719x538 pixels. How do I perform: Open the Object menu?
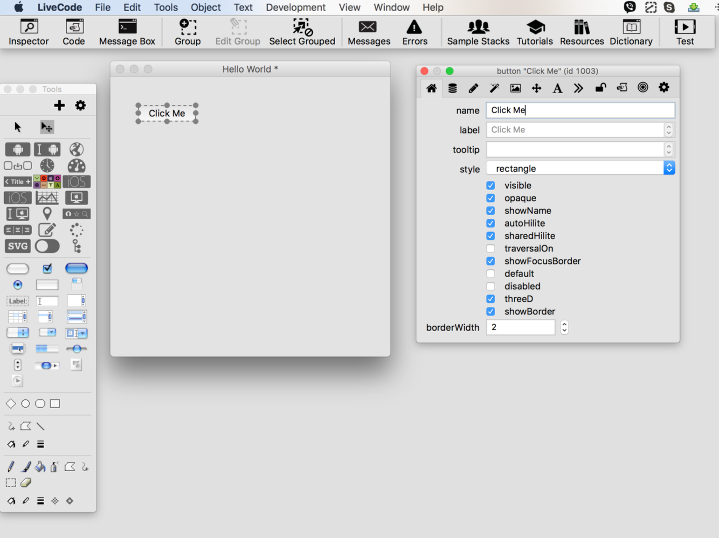pyautogui.click(x=205, y=7)
